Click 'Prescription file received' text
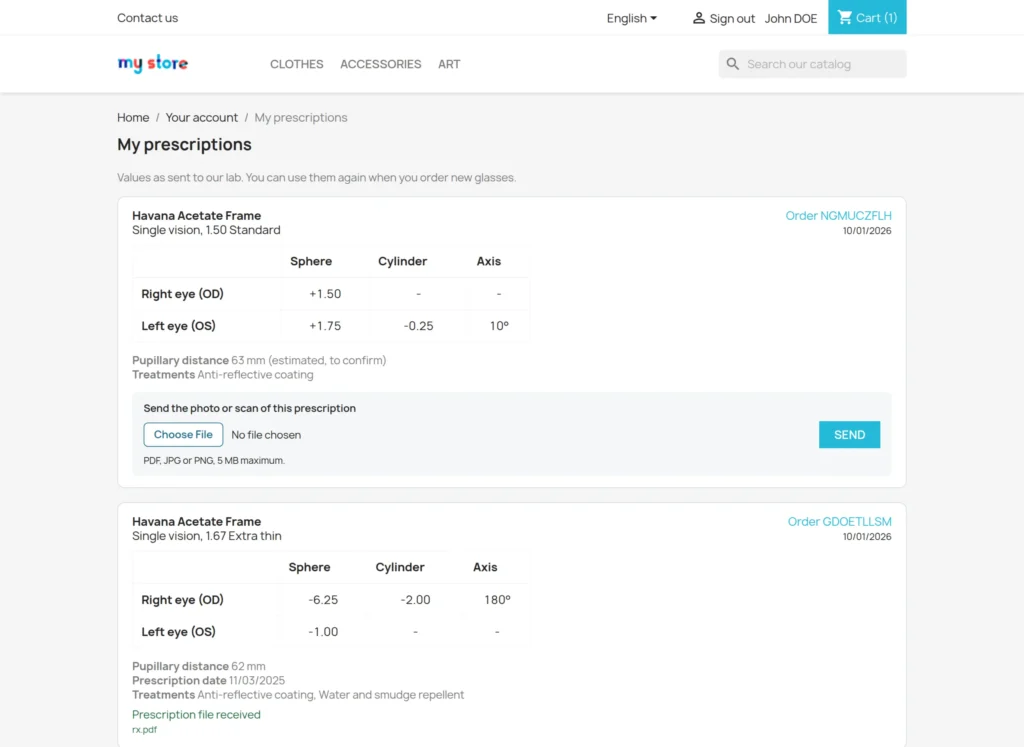Image resolution: width=1024 pixels, height=747 pixels. point(196,715)
